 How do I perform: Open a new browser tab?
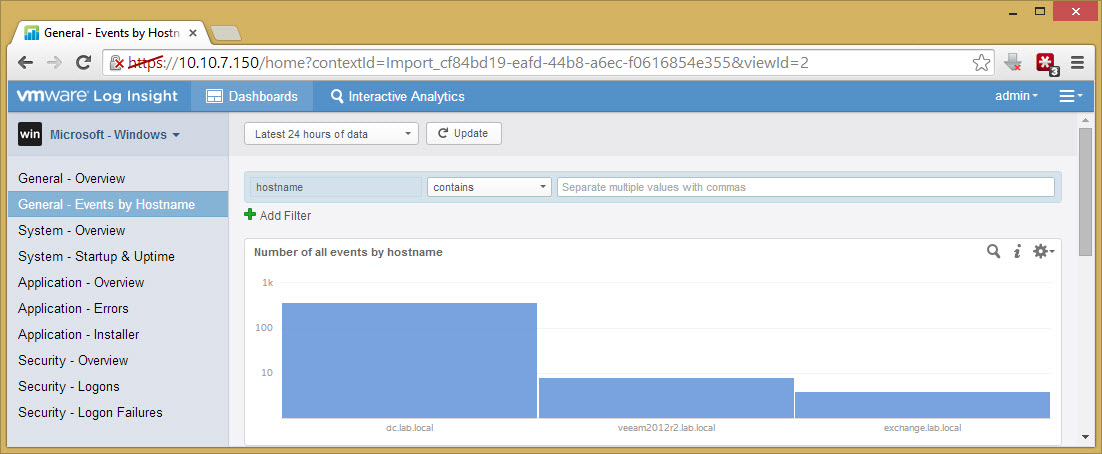[226, 33]
